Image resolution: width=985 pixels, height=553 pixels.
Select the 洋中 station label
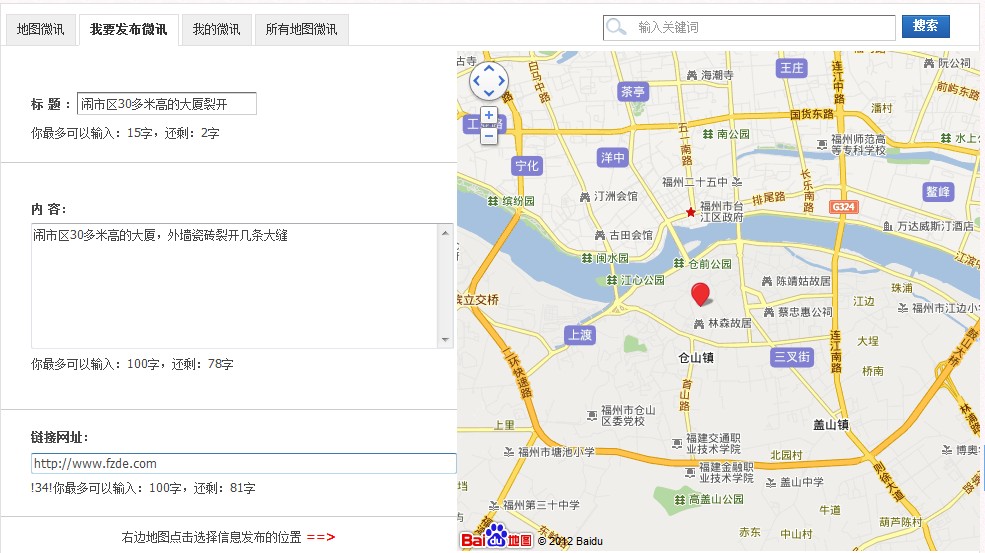613,157
